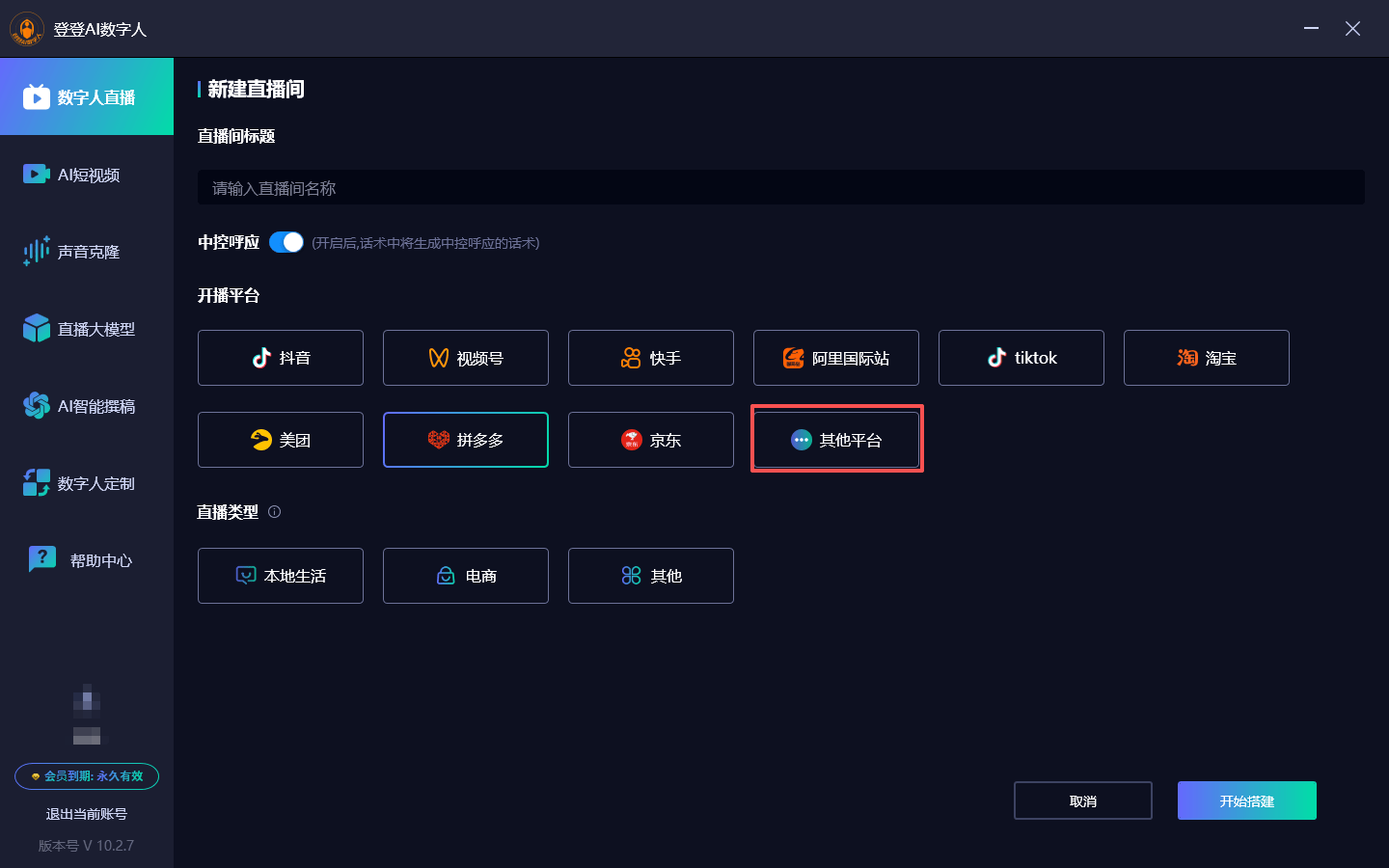The width and height of the screenshot is (1389, 868).
Task: Click the 声音克隆 waveform icon
Action: click(37, 251)
